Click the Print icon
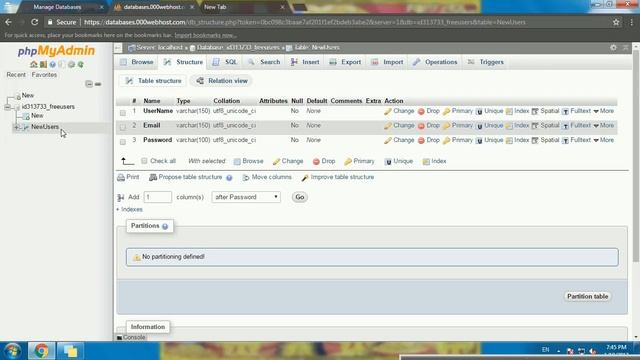 [x=121, y=177]
